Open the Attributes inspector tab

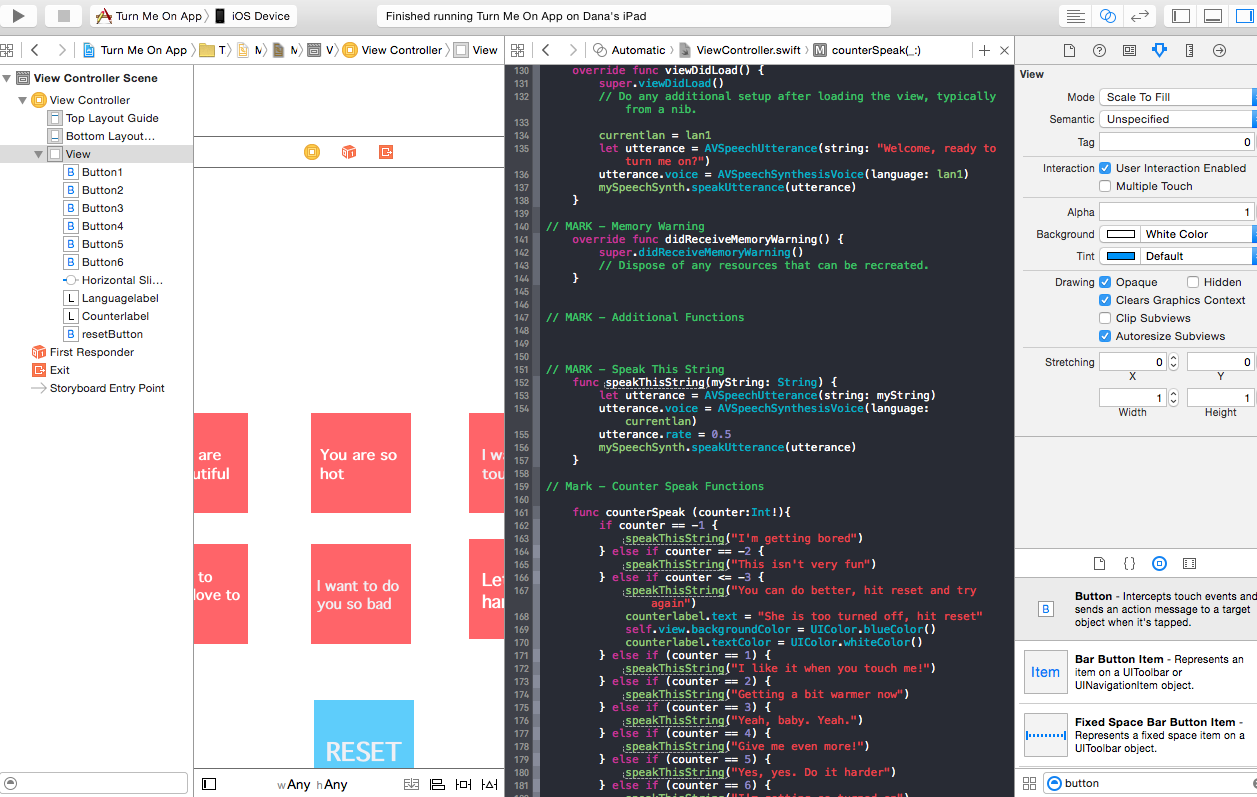[1159, 50]
